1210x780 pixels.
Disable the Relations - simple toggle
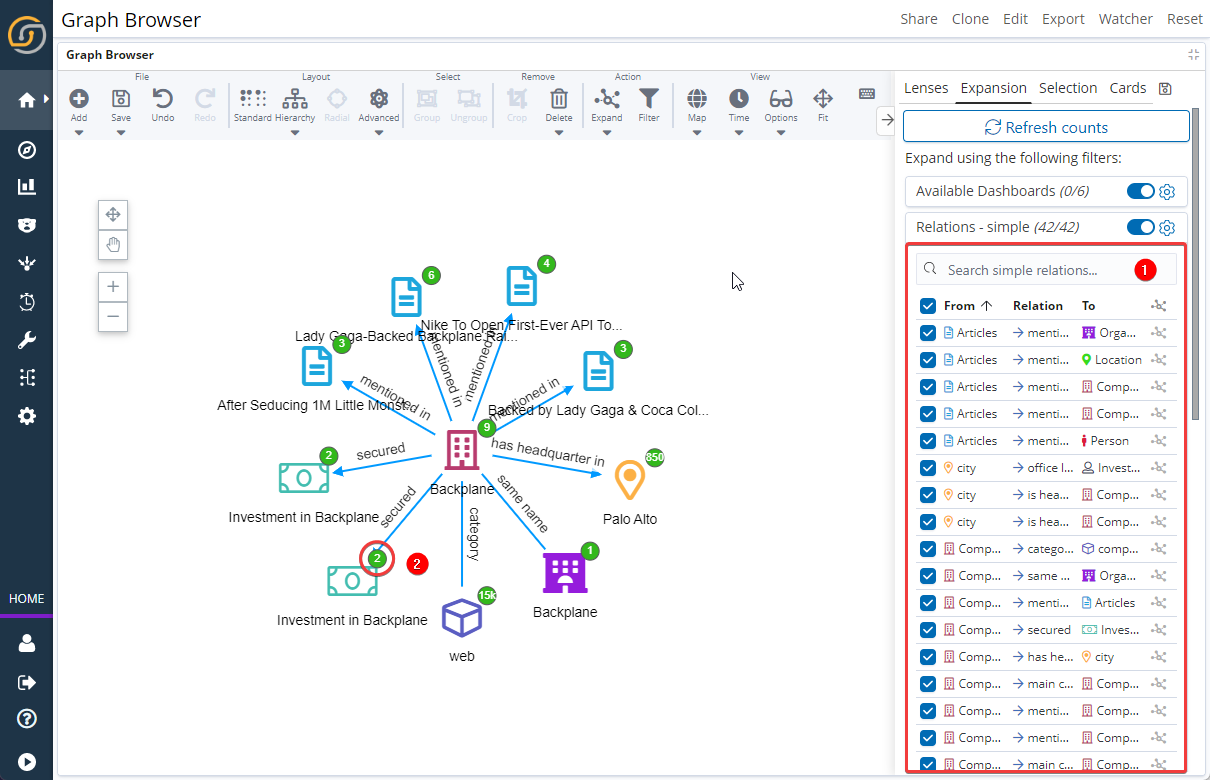(x=1140, y=227)
